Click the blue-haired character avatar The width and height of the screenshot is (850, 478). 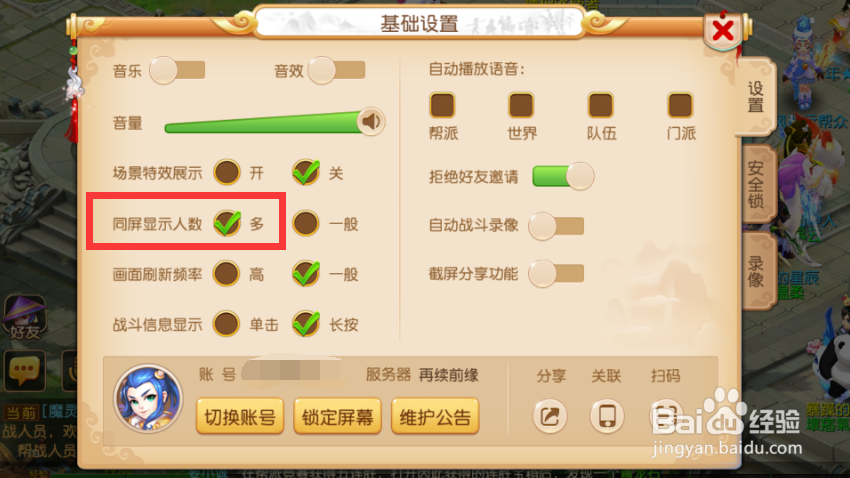click(148, 398)
